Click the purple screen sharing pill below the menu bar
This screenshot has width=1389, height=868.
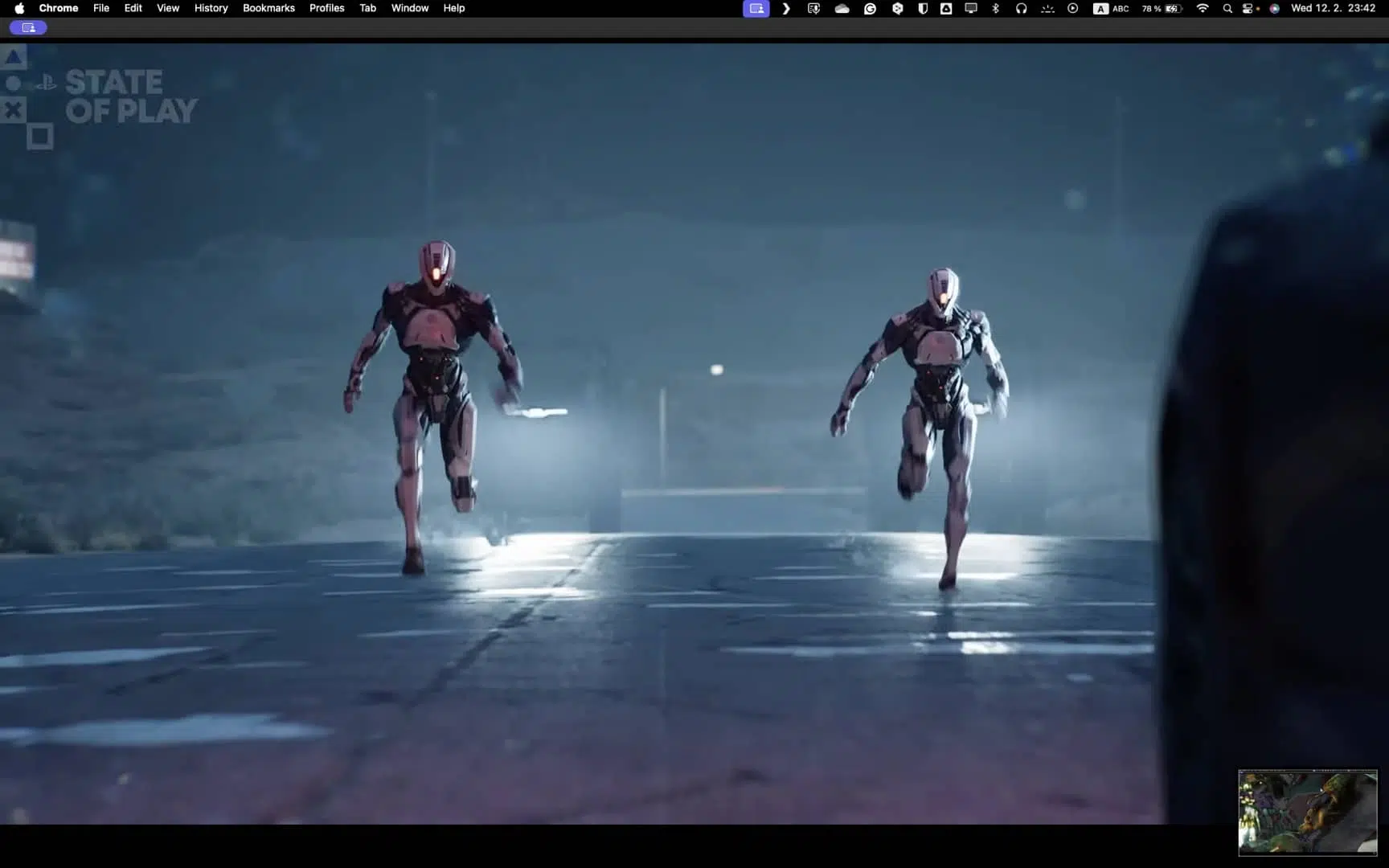[28, 27]
